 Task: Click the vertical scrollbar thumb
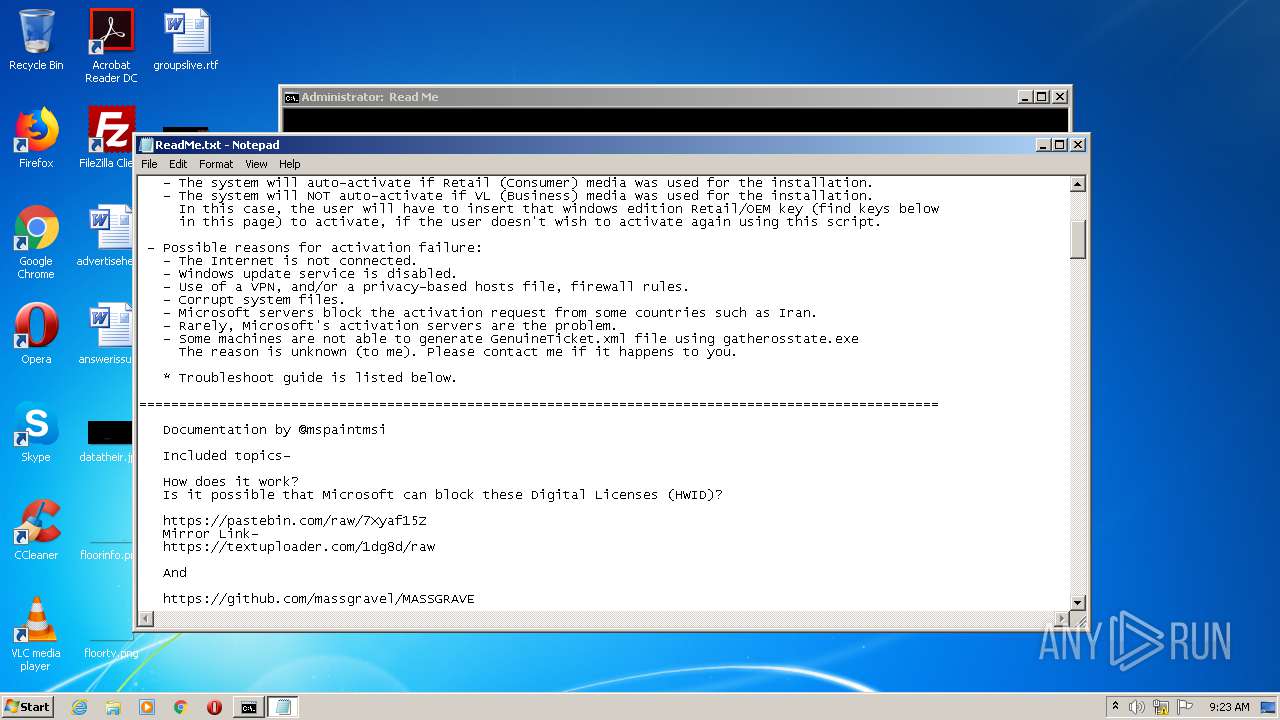tap(1078, 240)
